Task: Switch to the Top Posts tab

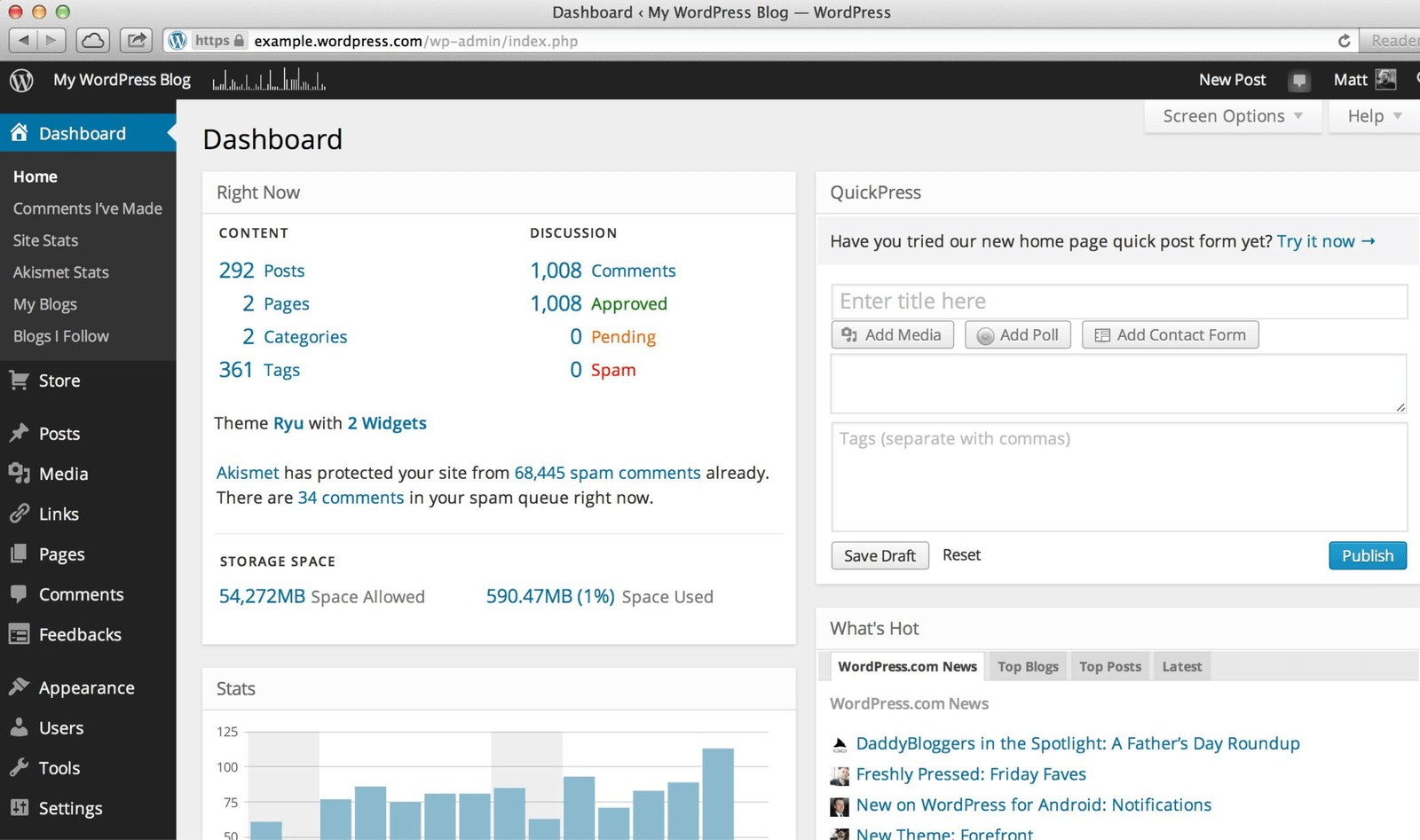Action: pos(1109,666)
